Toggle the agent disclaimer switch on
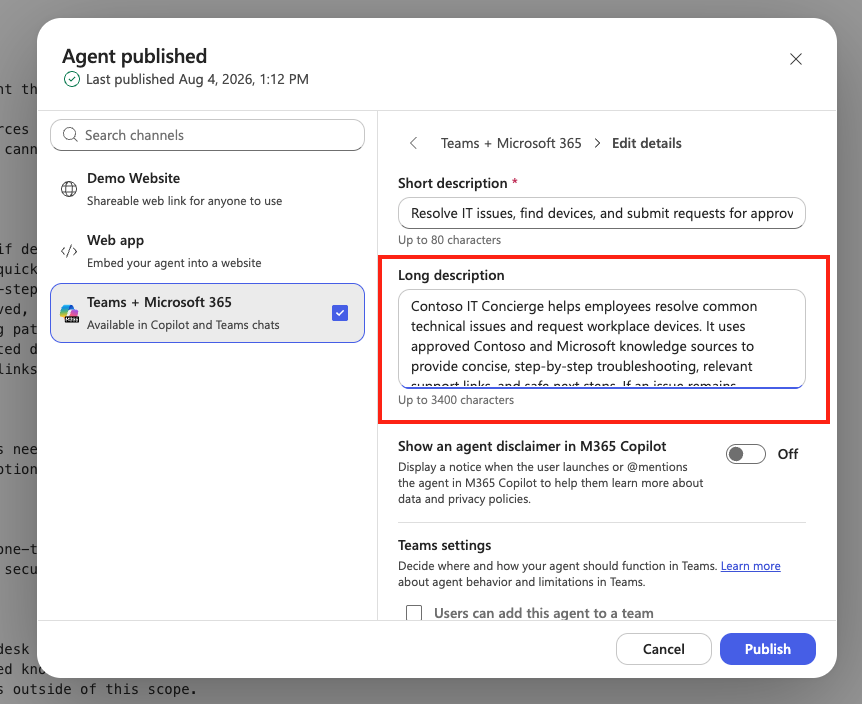This screenshot has width=862, height=704. pyautogui.click(x=745, y=454)
